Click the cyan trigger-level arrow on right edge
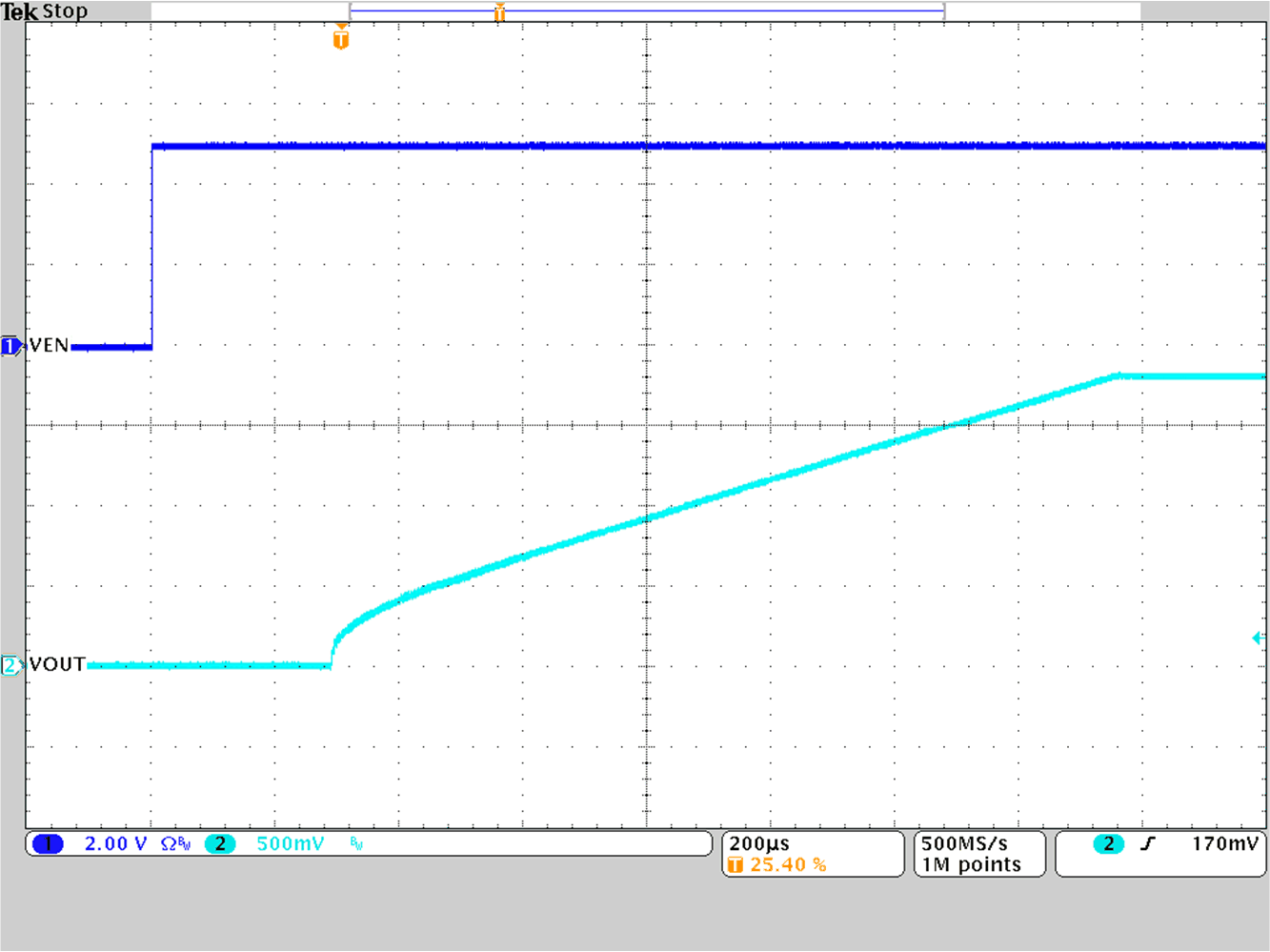 coord(1259,637)
